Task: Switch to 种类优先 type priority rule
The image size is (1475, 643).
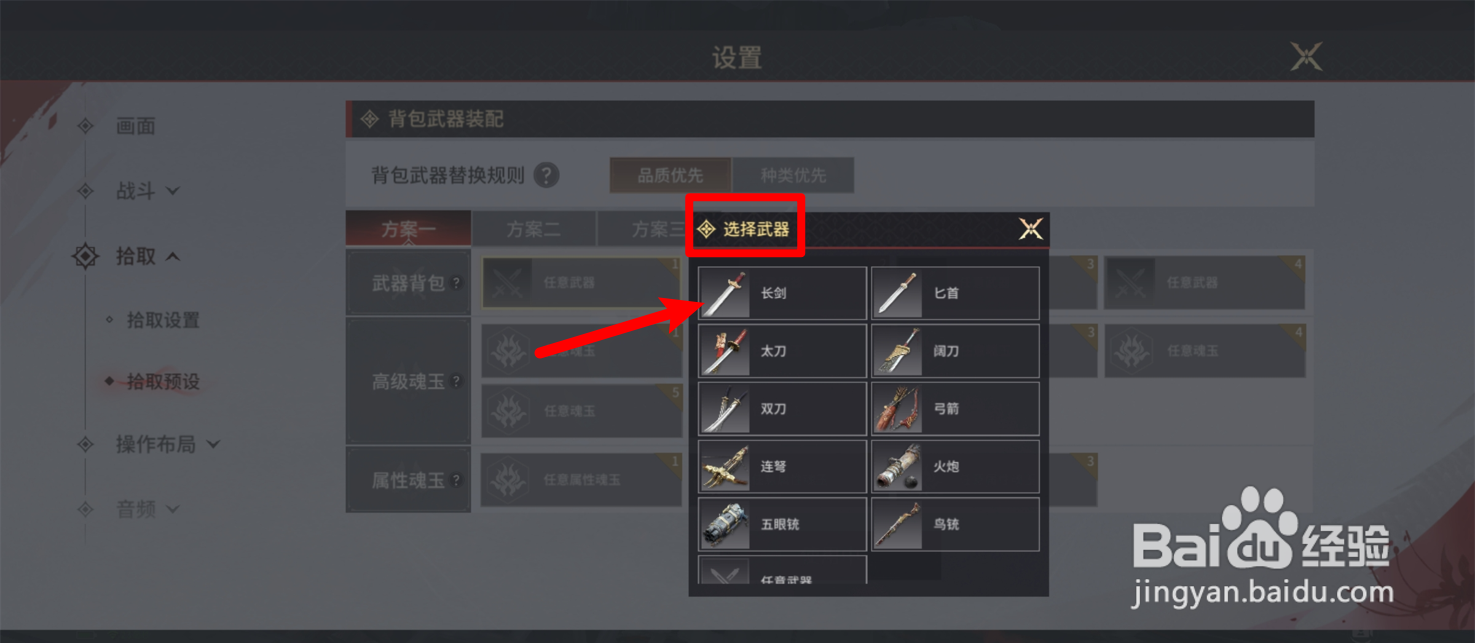Action: pyautogui.click(x=793, y=175)
